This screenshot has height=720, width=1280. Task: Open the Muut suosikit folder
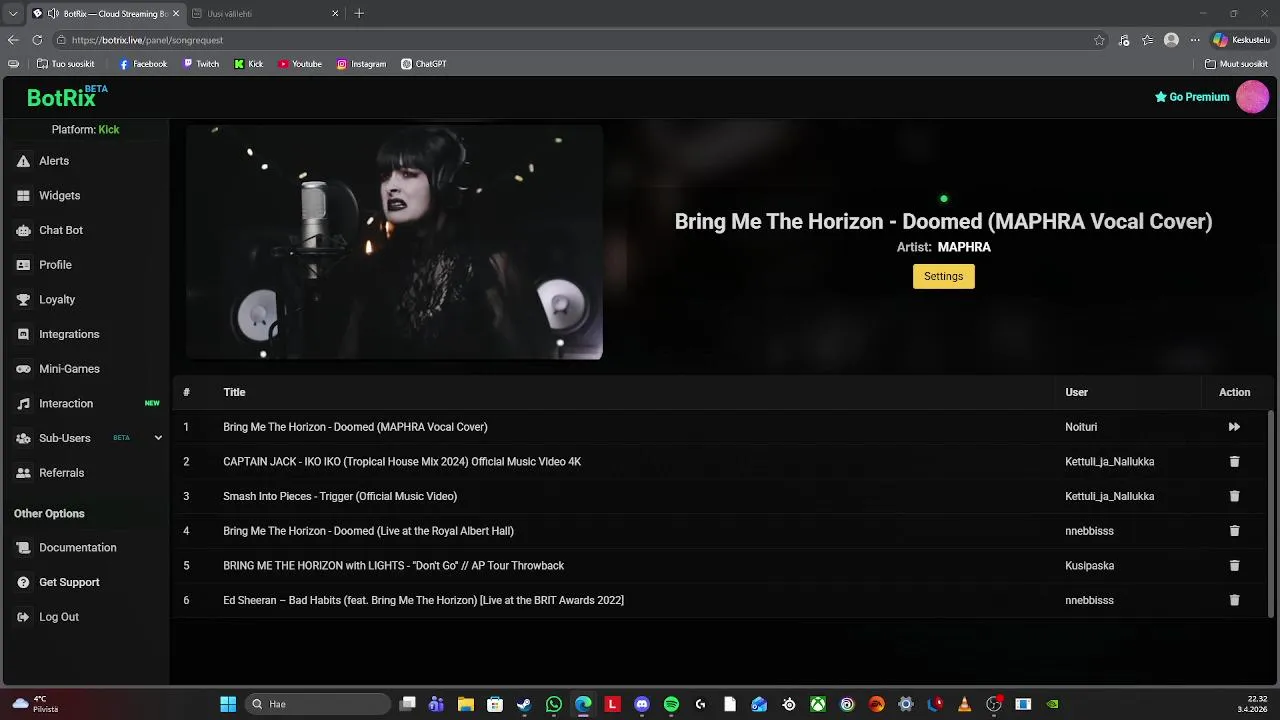(x=1236, y=64)
